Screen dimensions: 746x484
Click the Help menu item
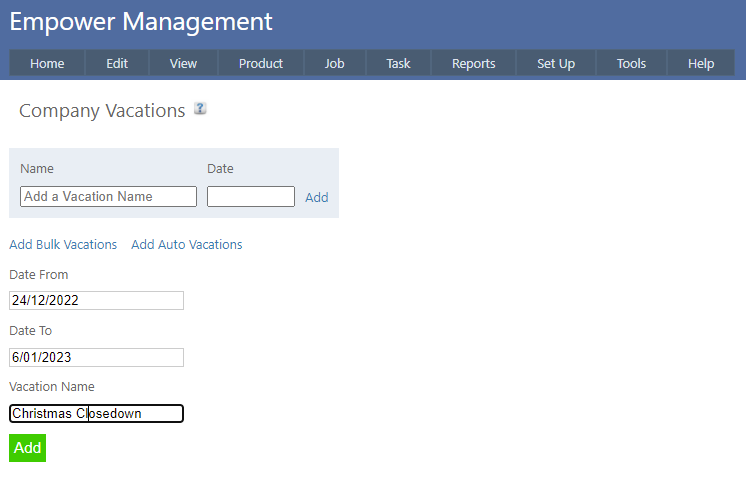(701, 63)
